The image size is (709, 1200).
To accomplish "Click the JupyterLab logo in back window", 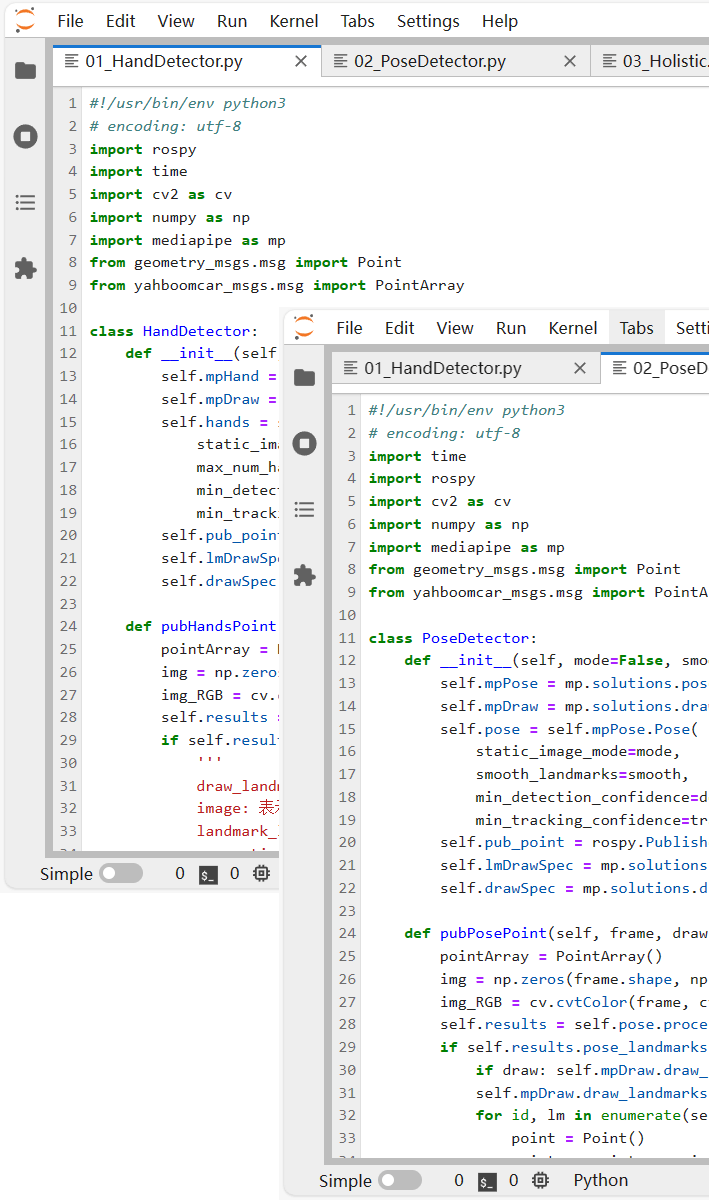I will [x=25, y=20].
